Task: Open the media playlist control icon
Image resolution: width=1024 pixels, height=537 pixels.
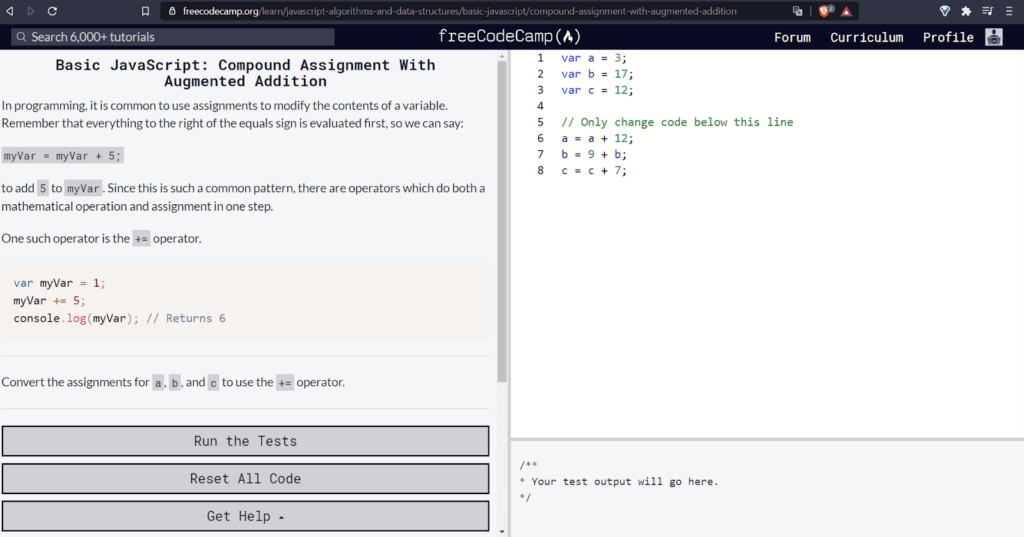Action: pos(988,11)
